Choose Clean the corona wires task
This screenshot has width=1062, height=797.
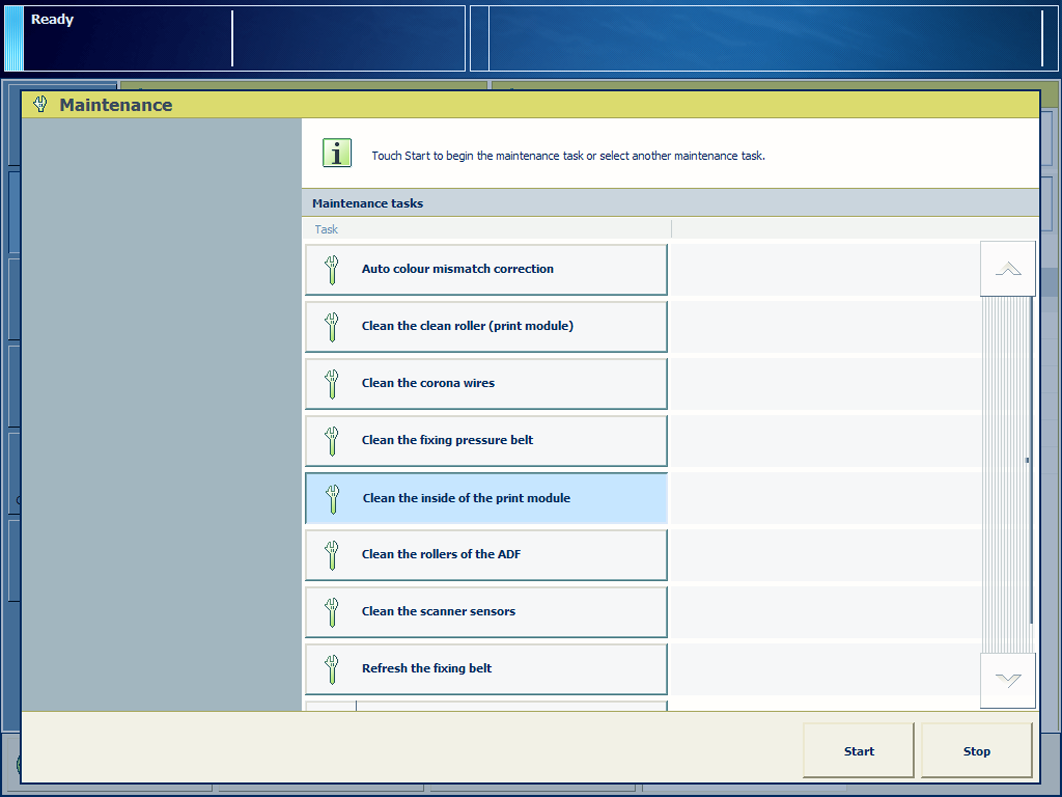(x=486, y=384)
